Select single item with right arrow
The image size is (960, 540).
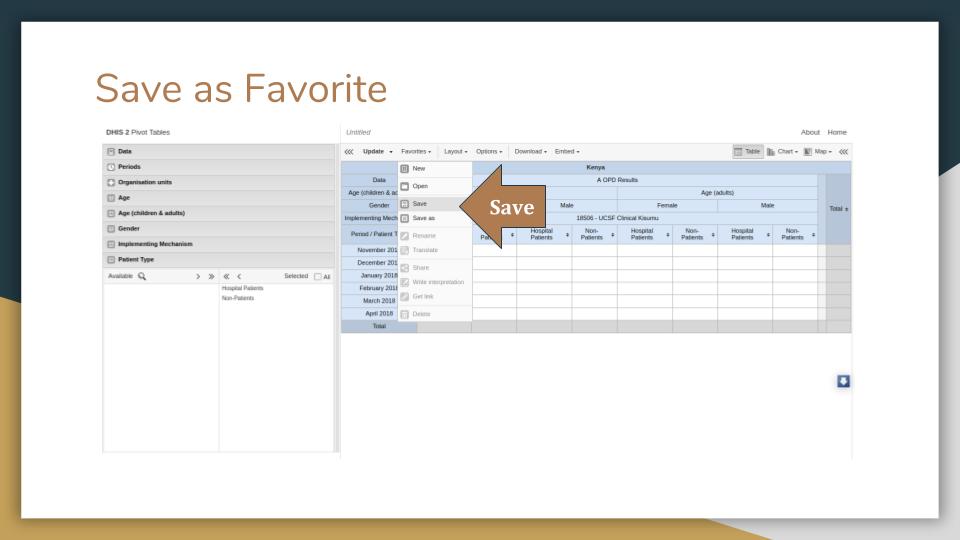(x=198, y=276)
